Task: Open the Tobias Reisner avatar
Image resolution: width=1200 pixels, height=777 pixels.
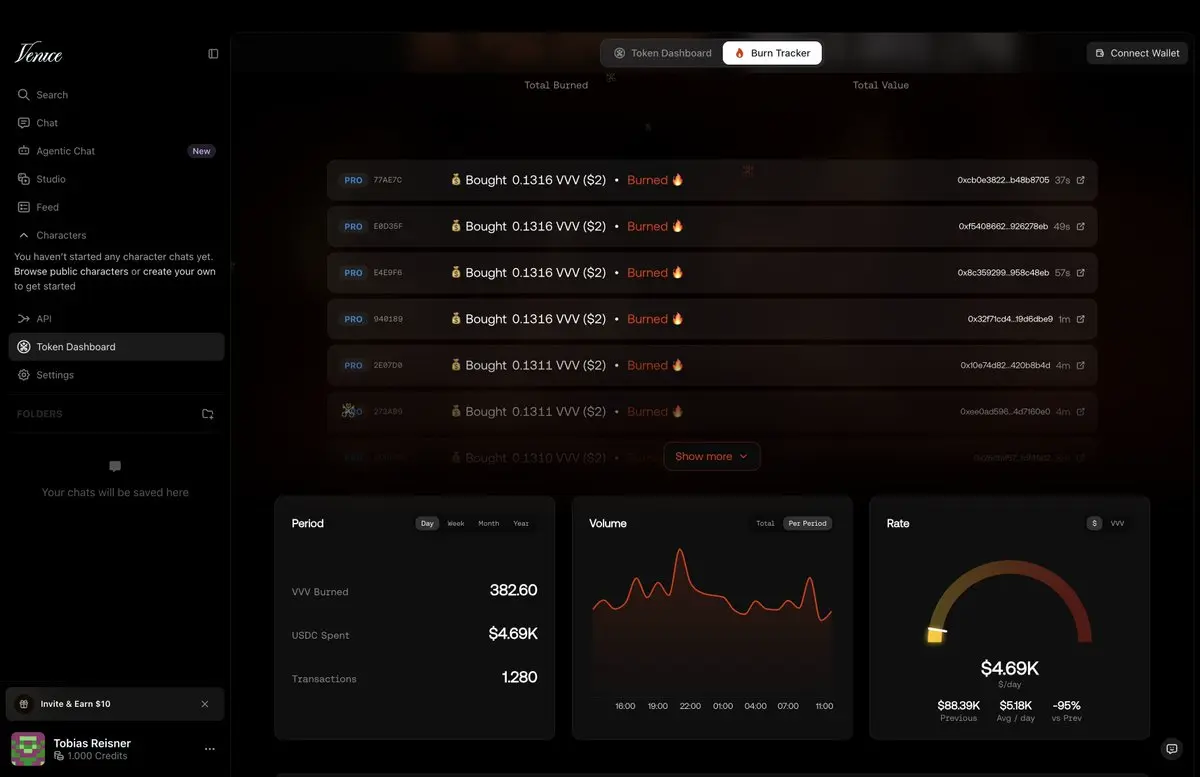Action: coord(28,749)
